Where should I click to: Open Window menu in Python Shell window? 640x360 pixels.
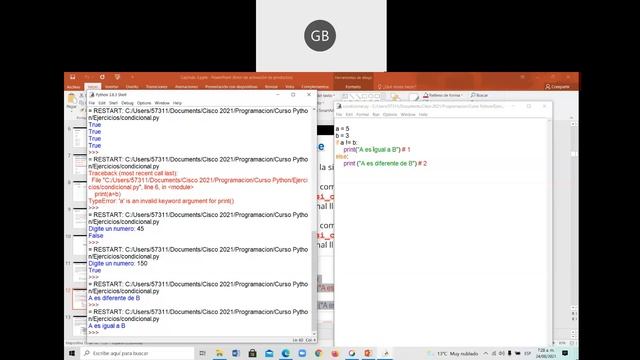[x=162, y=103]
